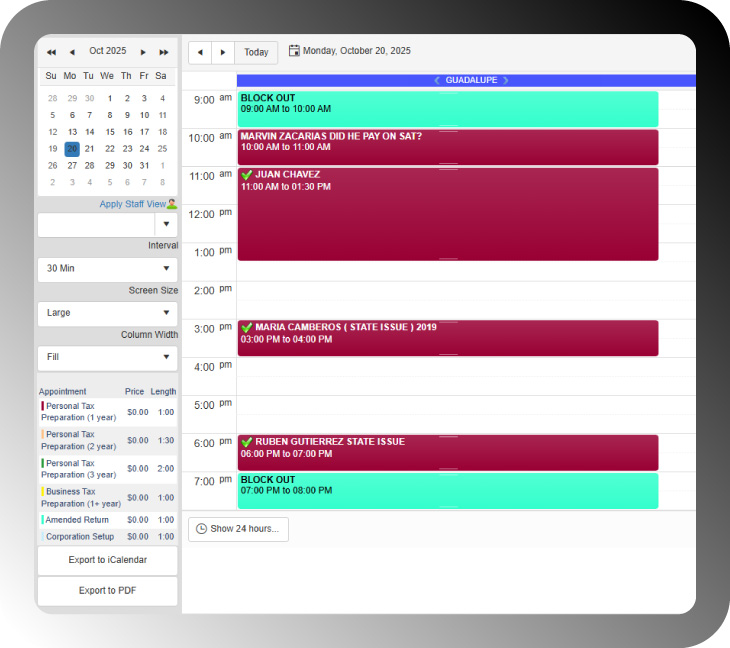730x648 pixels.
Task: Open the Interval dropdown showing 30 Min
Action: [107, 269]
